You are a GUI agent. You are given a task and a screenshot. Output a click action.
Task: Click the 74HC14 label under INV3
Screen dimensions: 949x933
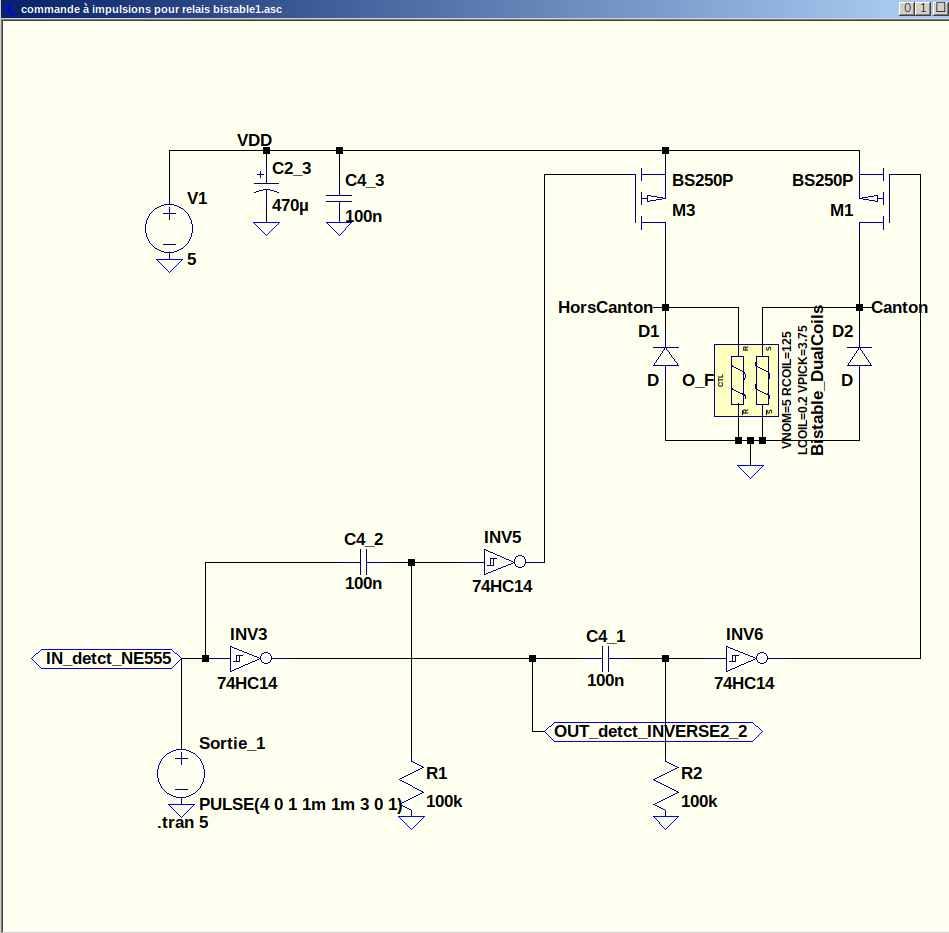(x=248, y=683)
